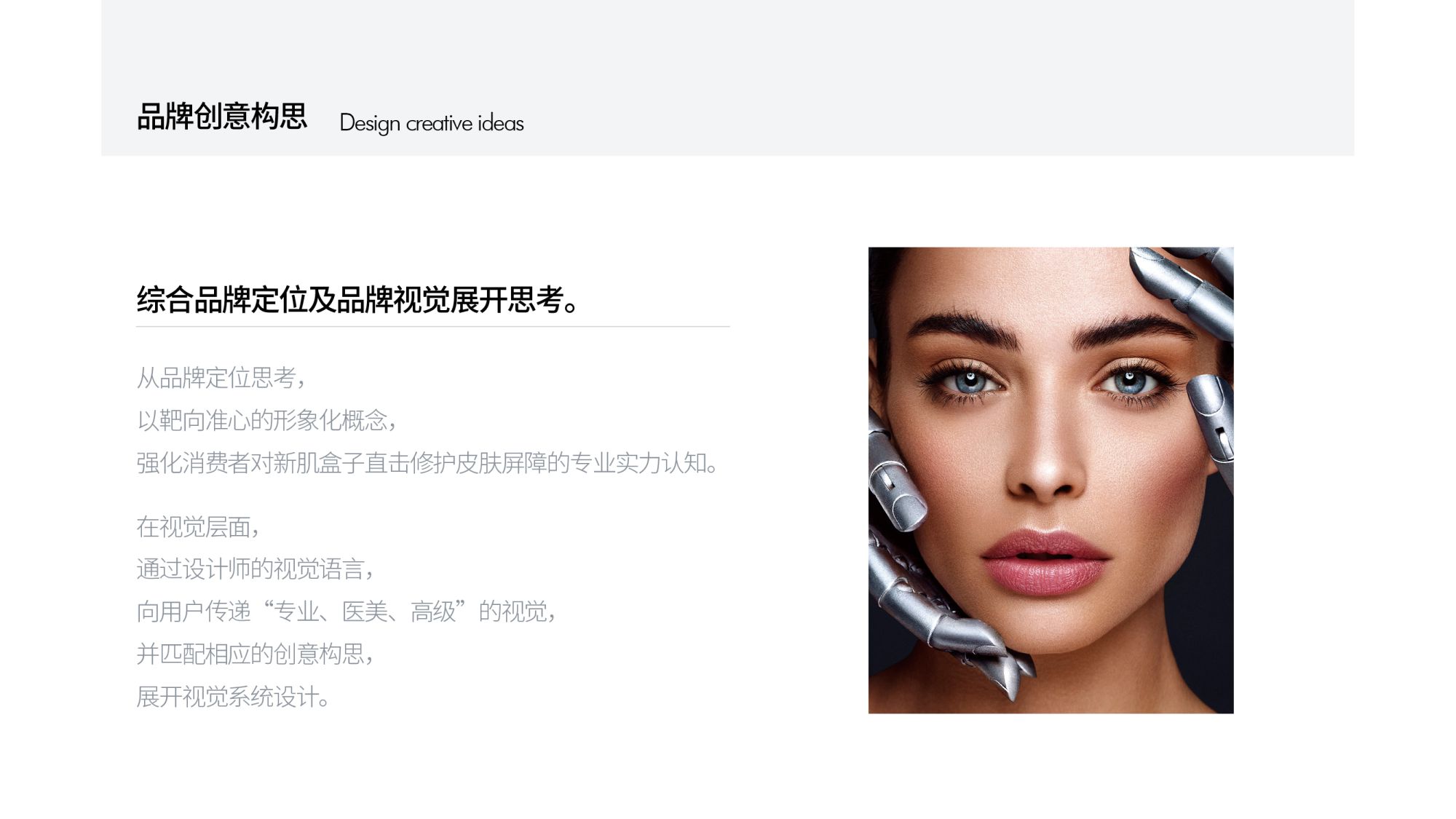
Task: Click the woman's face photo
Action: (1051, 480)
